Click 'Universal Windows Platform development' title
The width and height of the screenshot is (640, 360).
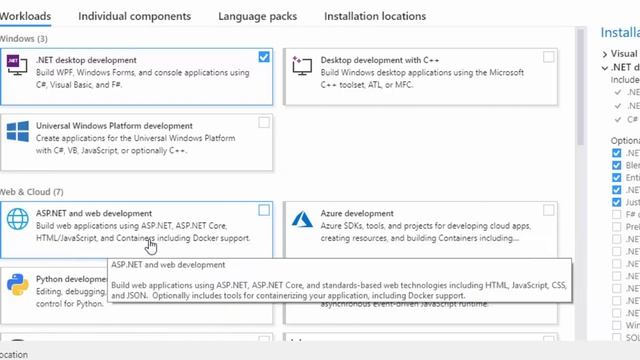point(114,126)
